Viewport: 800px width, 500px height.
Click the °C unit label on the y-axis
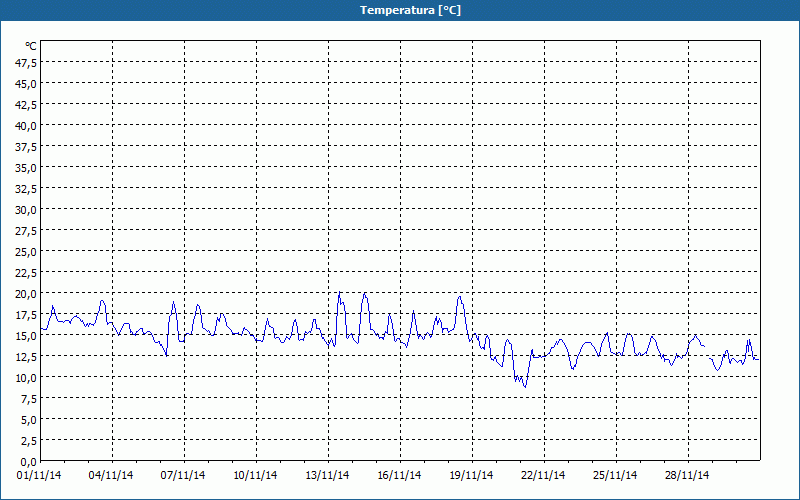coord(31,46)
